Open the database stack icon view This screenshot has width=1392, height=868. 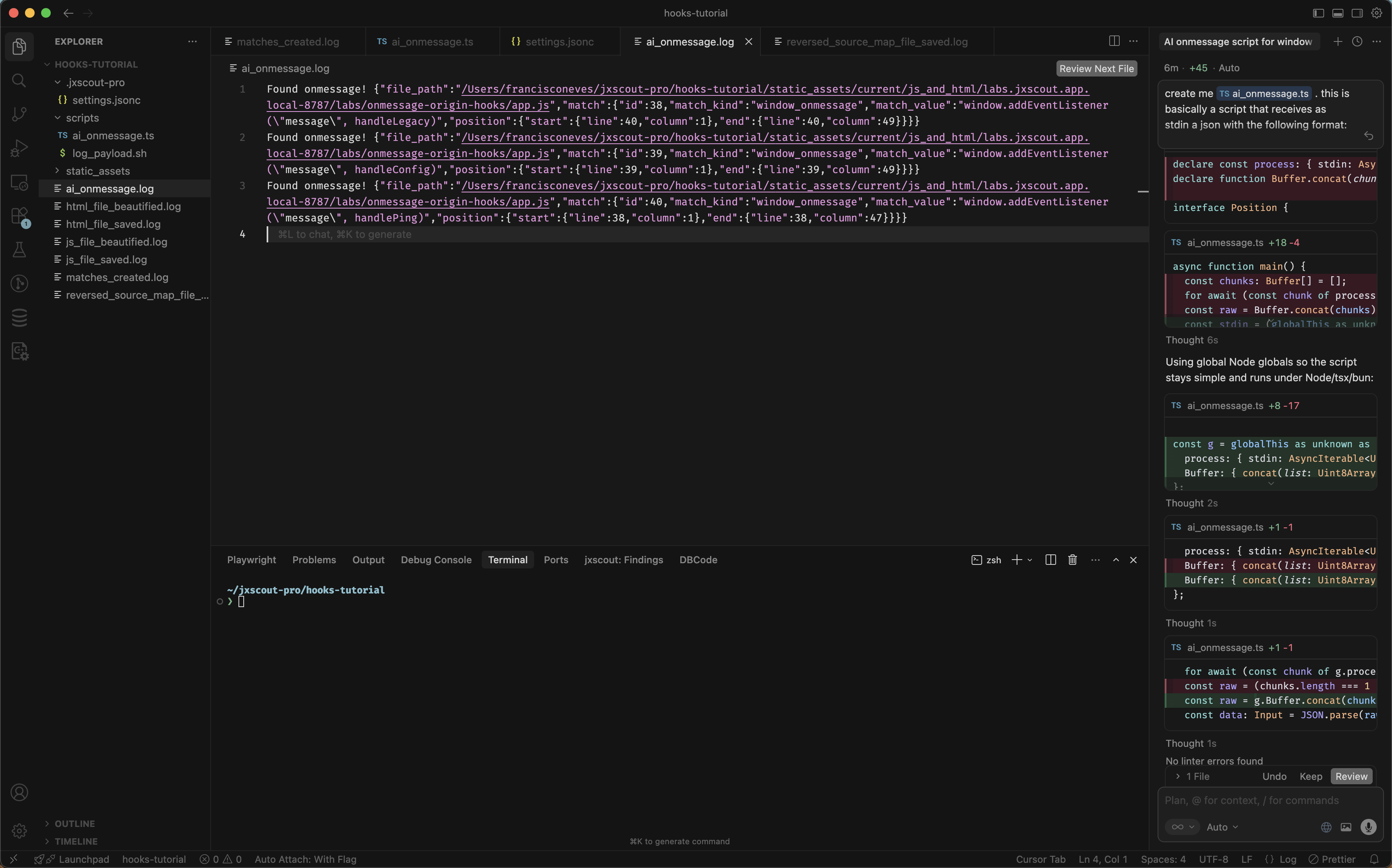[x=19, y=318]
